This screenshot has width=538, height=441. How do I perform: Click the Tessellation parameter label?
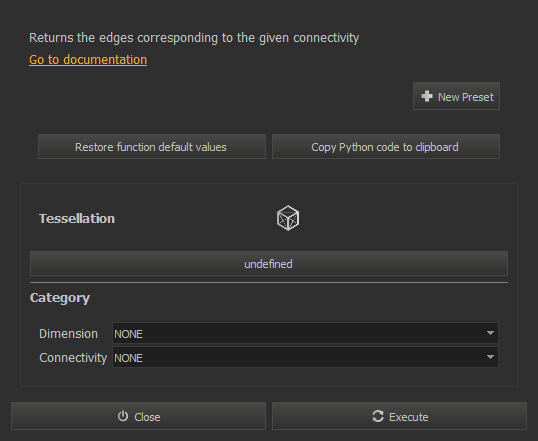click(77, 219)
